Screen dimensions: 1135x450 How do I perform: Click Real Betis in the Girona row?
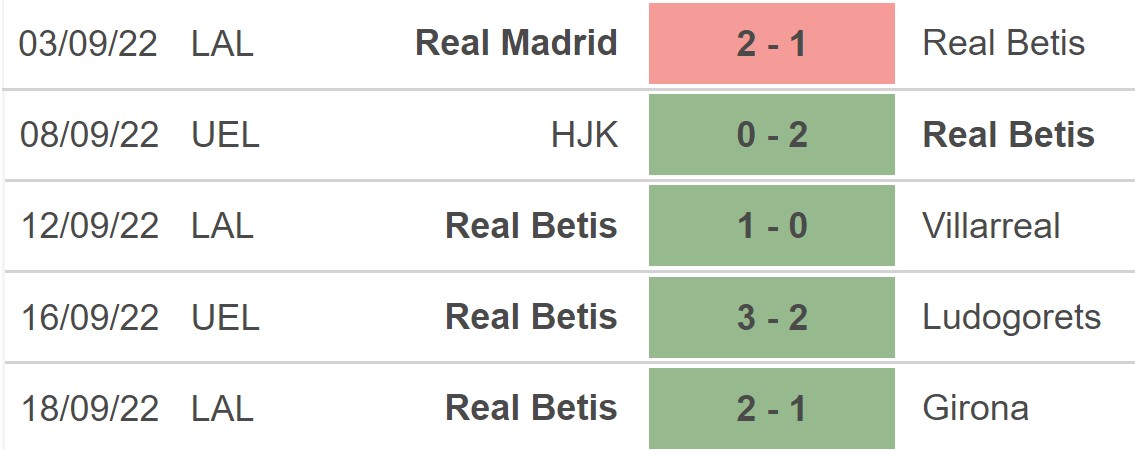[x=531, y=408]
